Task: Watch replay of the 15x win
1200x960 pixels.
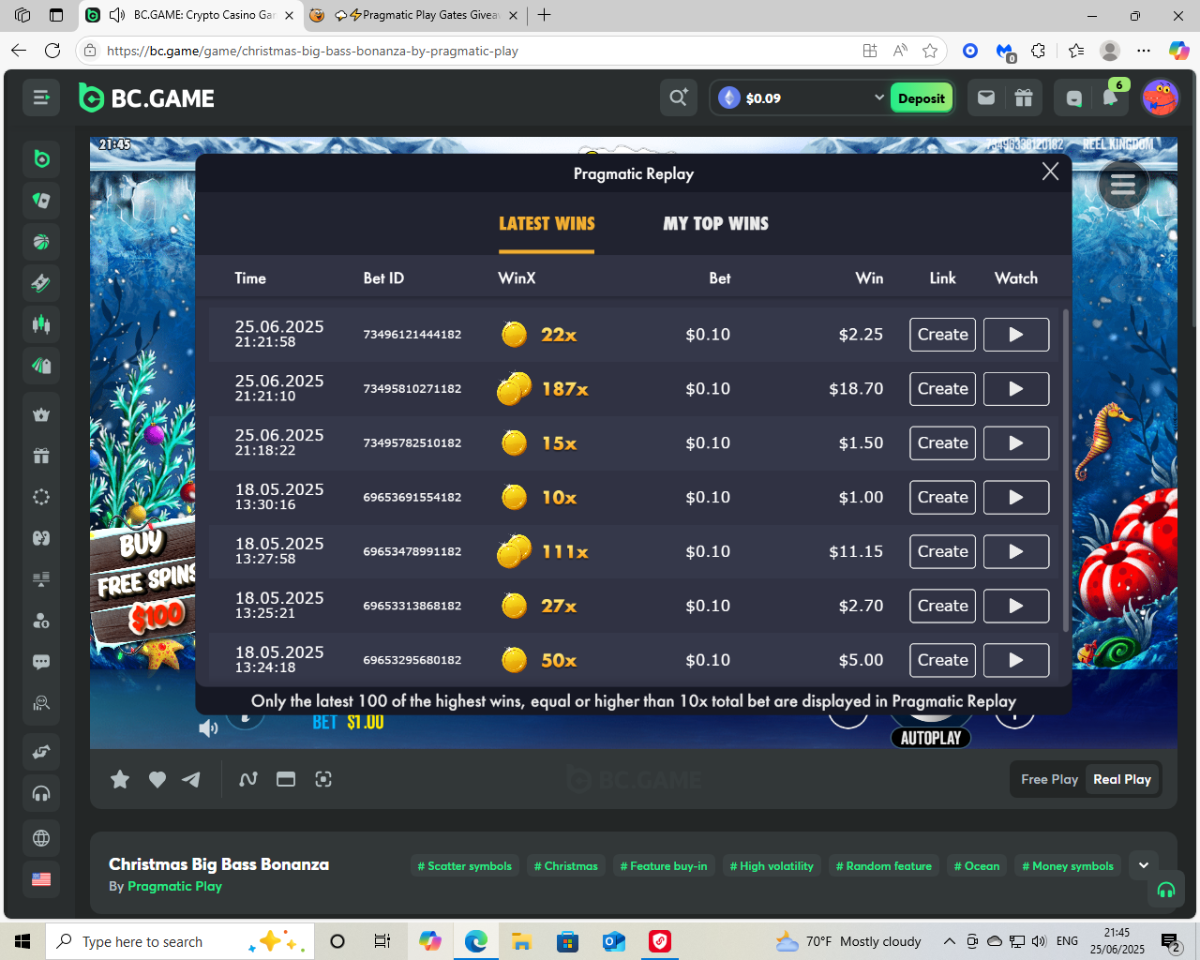Action: coord(1016,443)
